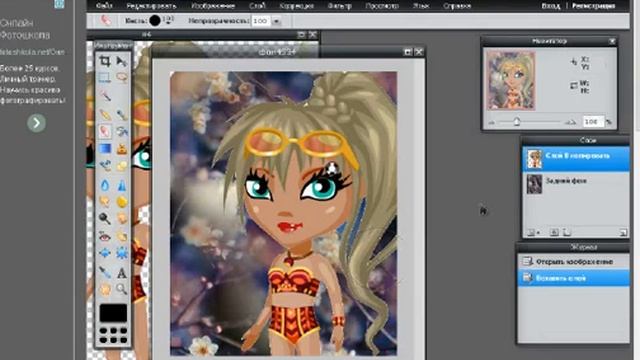640x360 pixels.
Task: Click the Navigator zoom percentage field
Action: point(592,122)
